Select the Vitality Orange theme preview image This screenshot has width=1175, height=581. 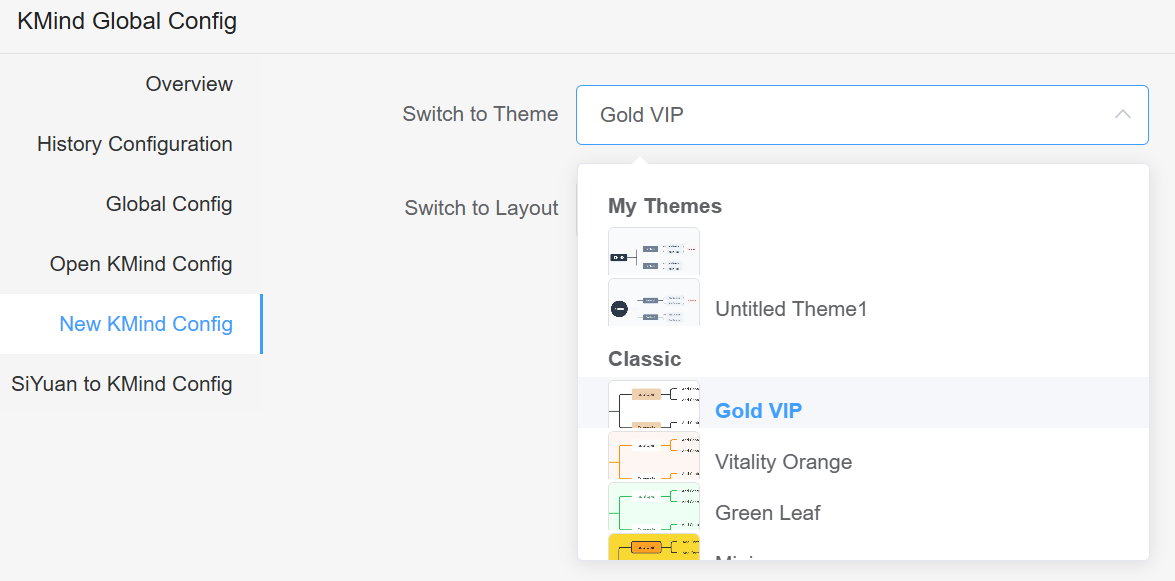pyautogui.click(x=654, y=455)
